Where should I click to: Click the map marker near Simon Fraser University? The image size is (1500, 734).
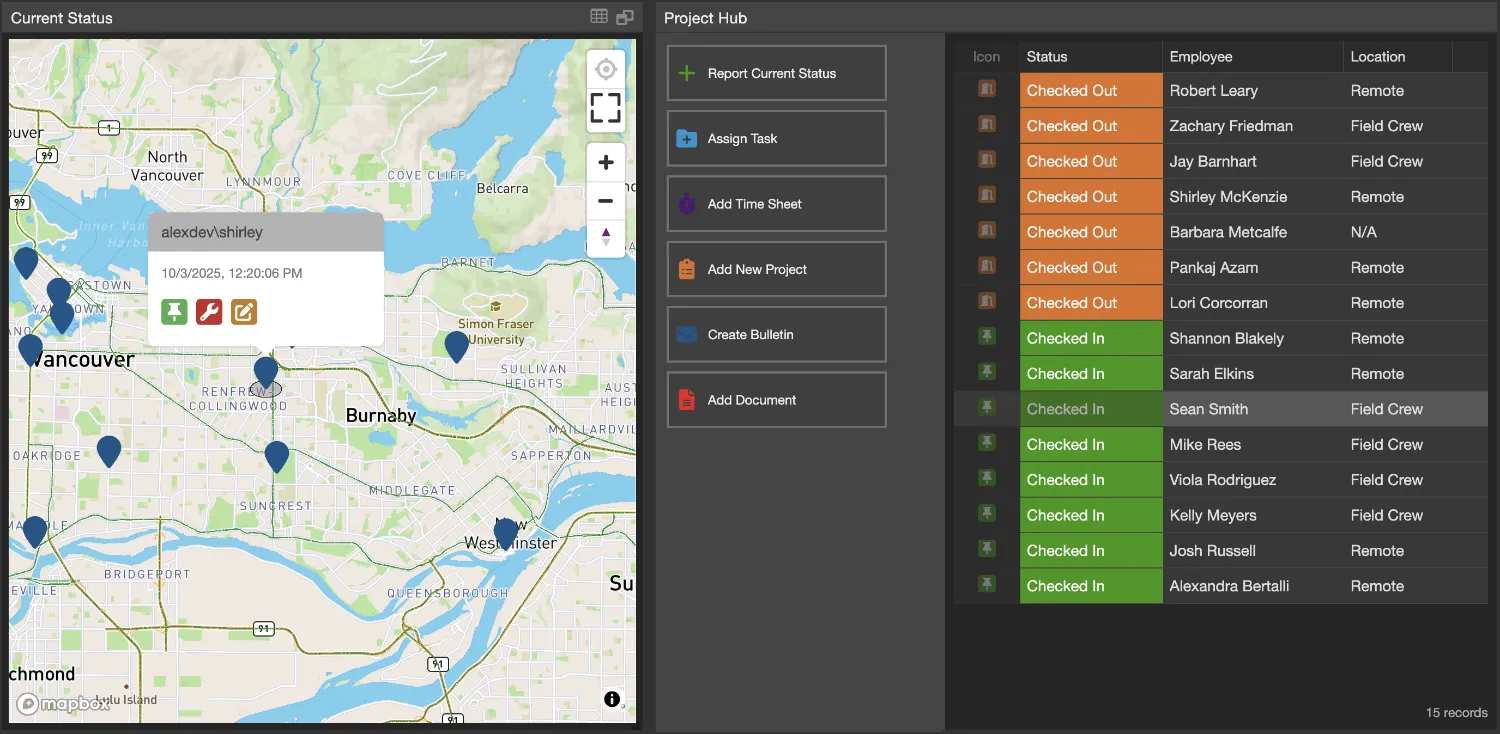pyautogui.click(x=456, y=346)
